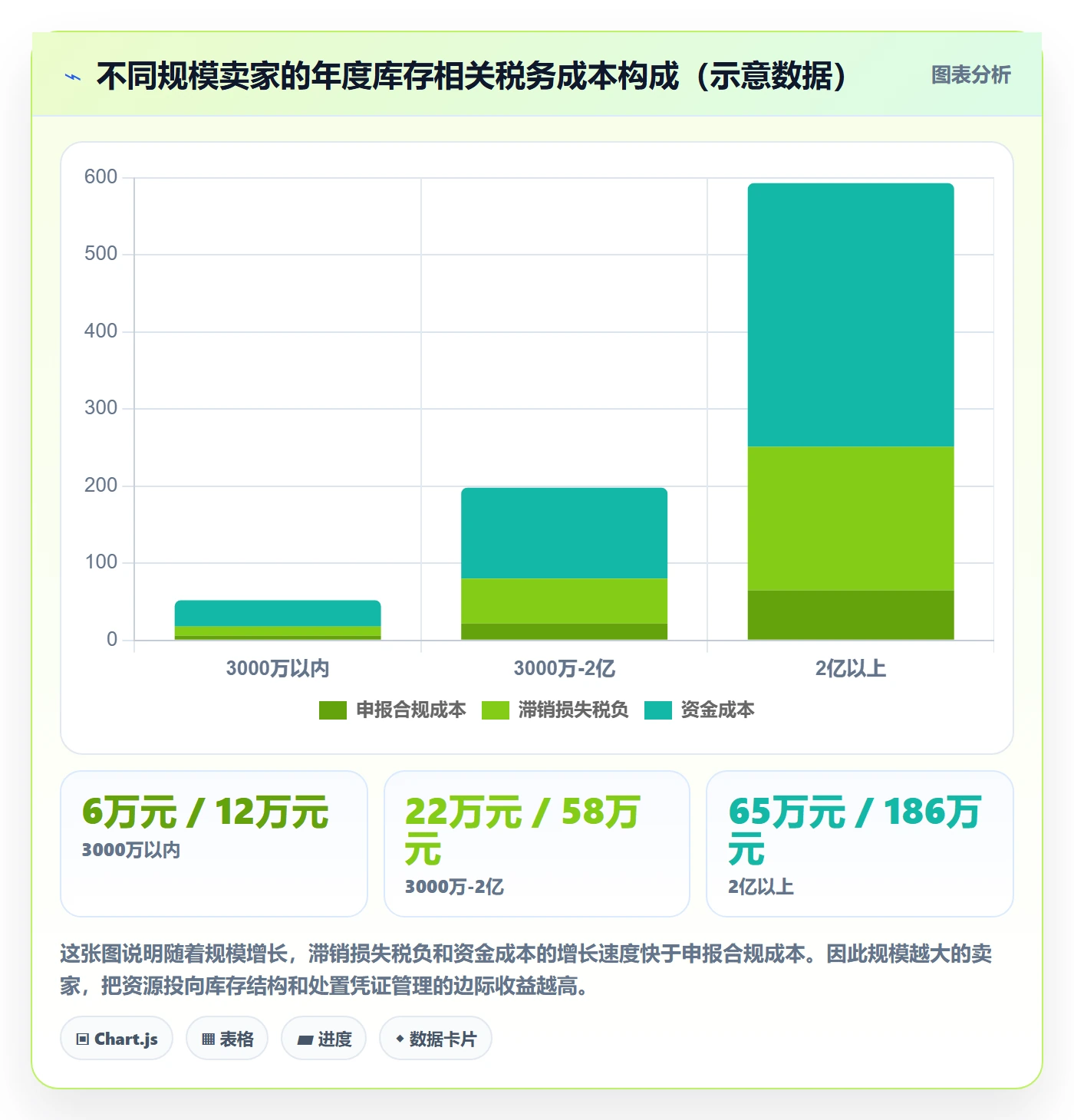Viewport: 1074px width, 1120px height.
Task: Toggle the 滞销损失税负 legend swatch
Action: click(x=496, y=710)
